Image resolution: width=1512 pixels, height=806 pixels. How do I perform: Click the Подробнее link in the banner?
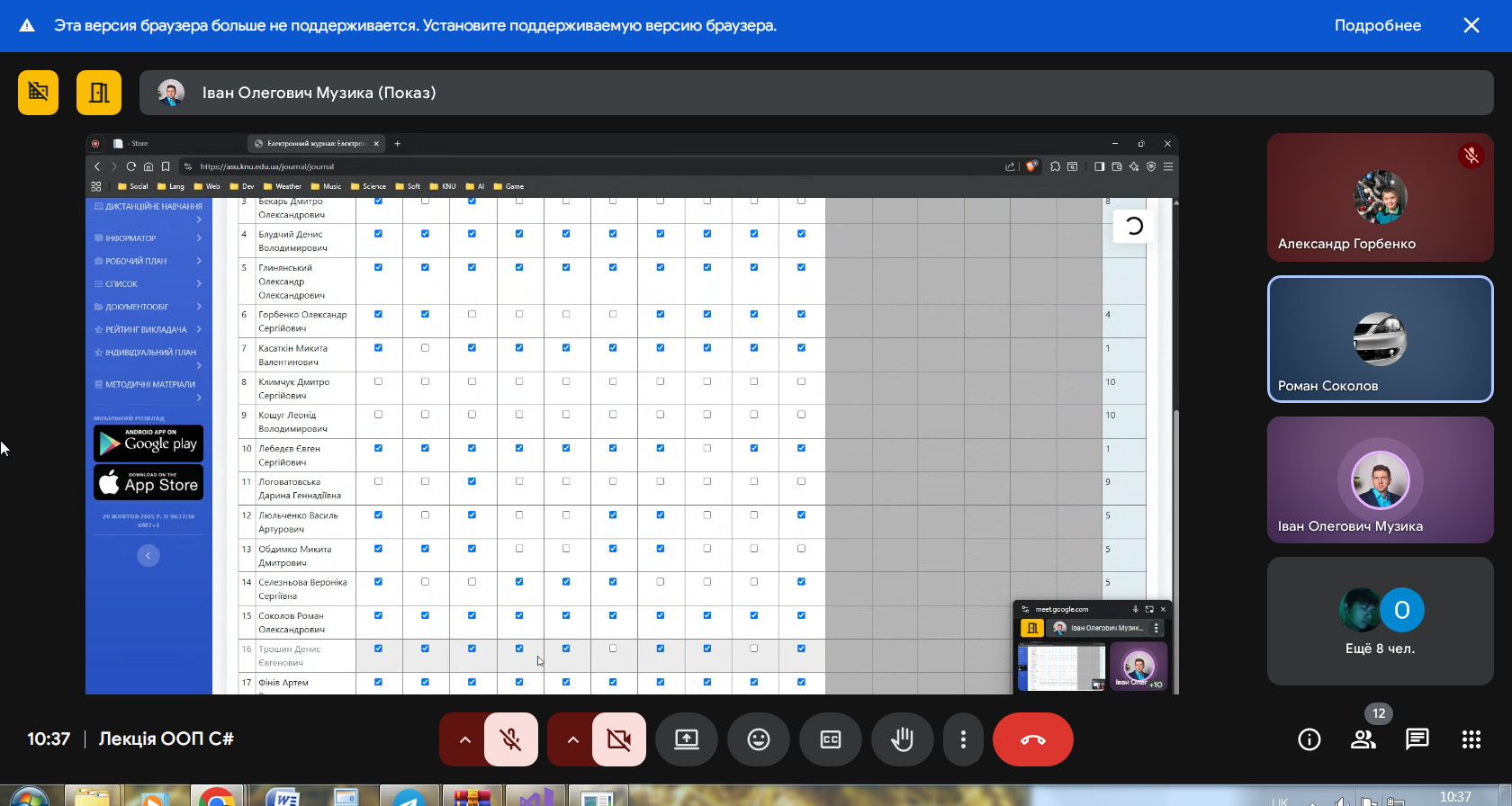[1378, 25]
